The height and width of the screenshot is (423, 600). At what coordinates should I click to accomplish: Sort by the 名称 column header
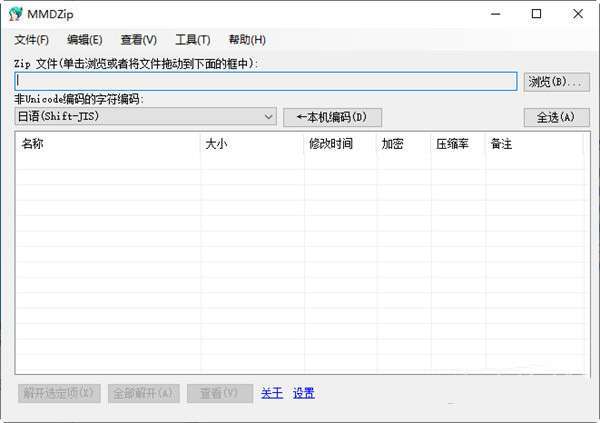tap(108, 144)
